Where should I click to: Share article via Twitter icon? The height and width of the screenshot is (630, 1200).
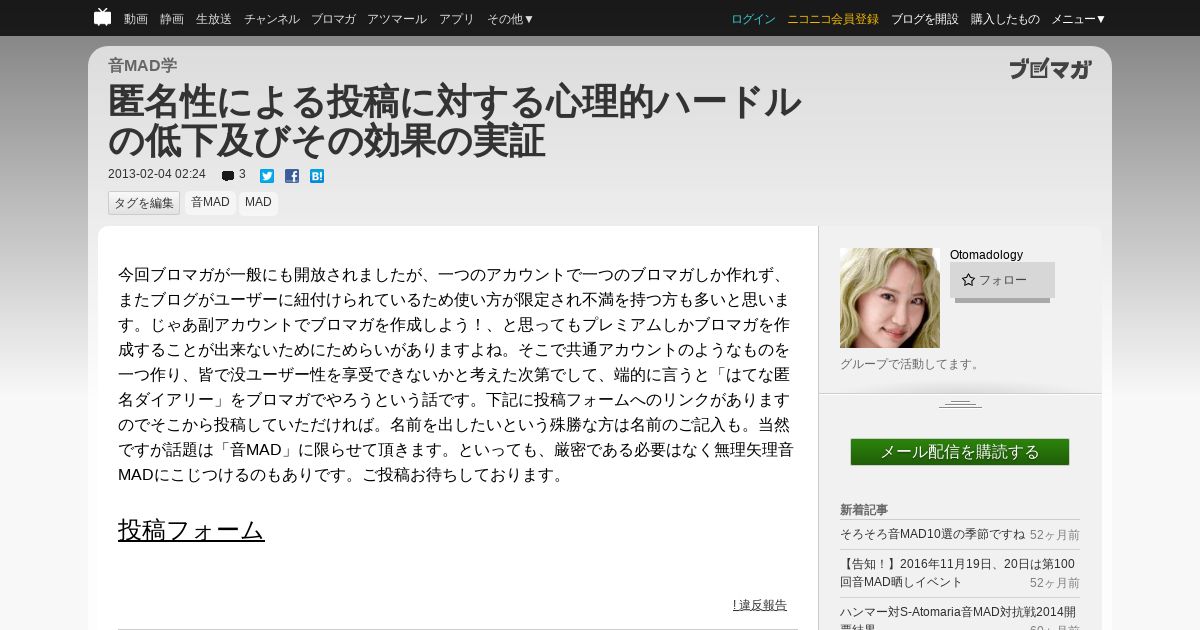267,176
